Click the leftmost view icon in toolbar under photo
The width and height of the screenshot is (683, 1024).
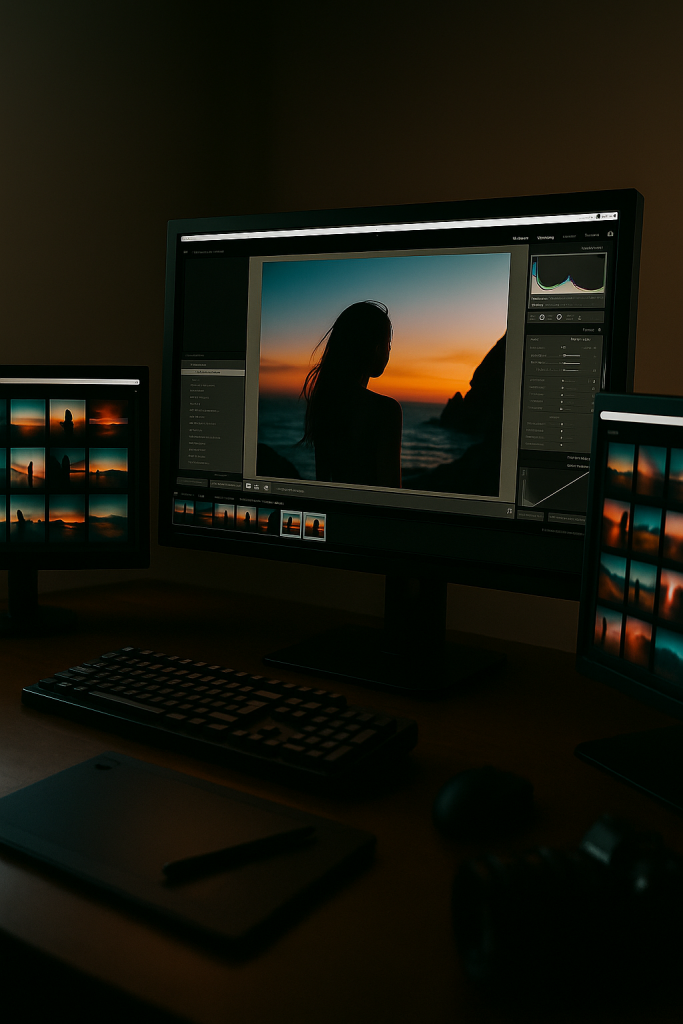248,486
